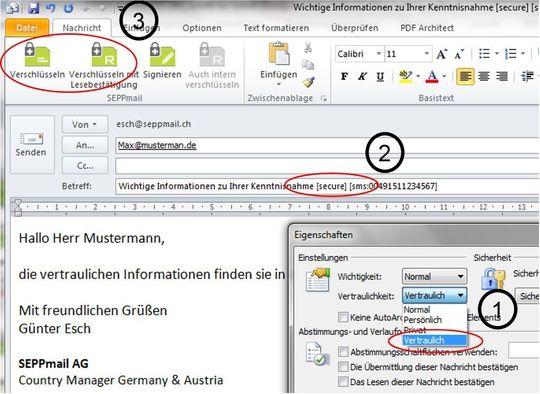Image resolution: width=540 pixels, height=394 pixels.
Task: Center the text alignment
Action: (x=484, y=76)
